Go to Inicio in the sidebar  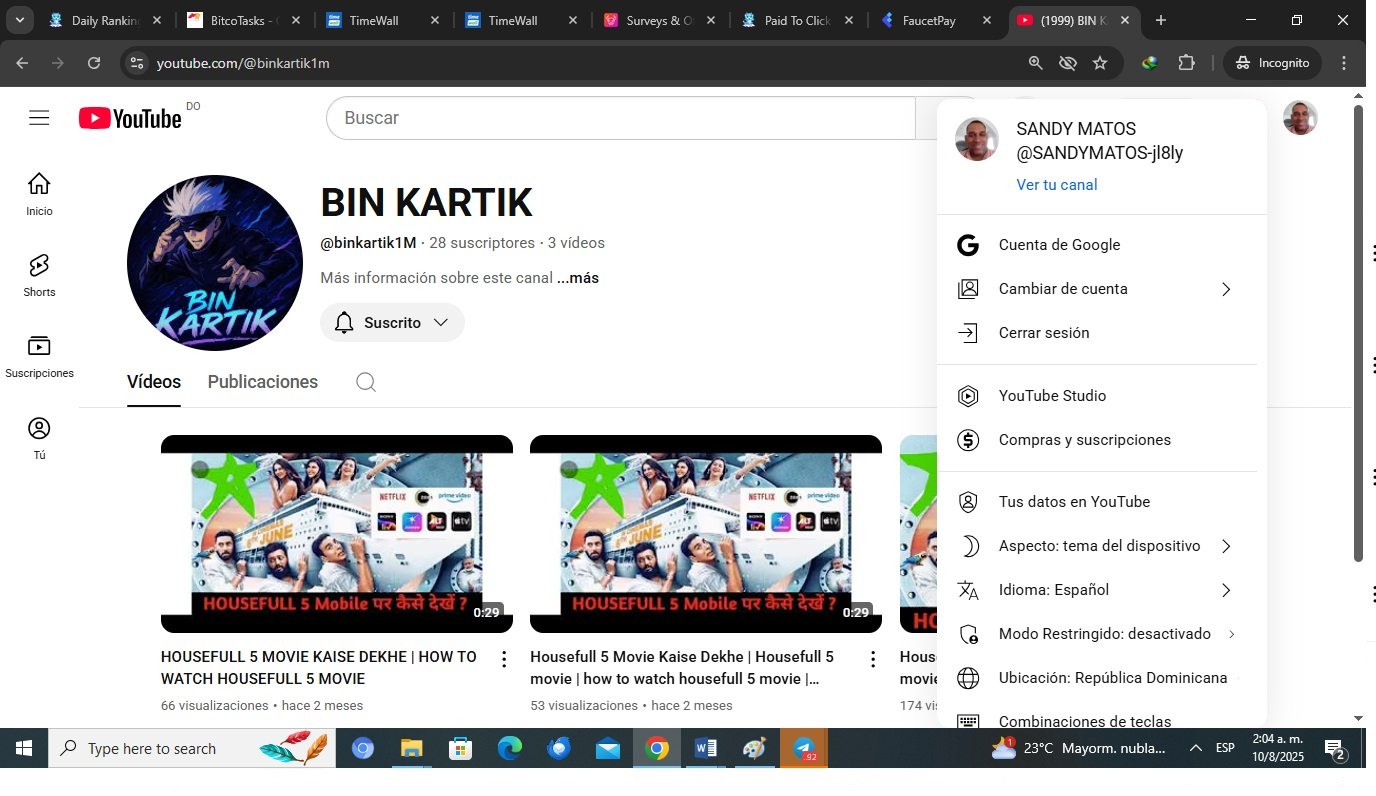(39, 194)
